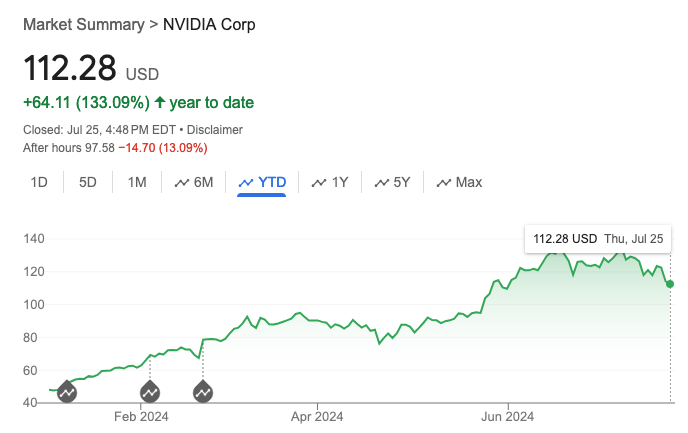688x433 pixels.
Task: Click the trend icon beside Max
Action: 443,183
